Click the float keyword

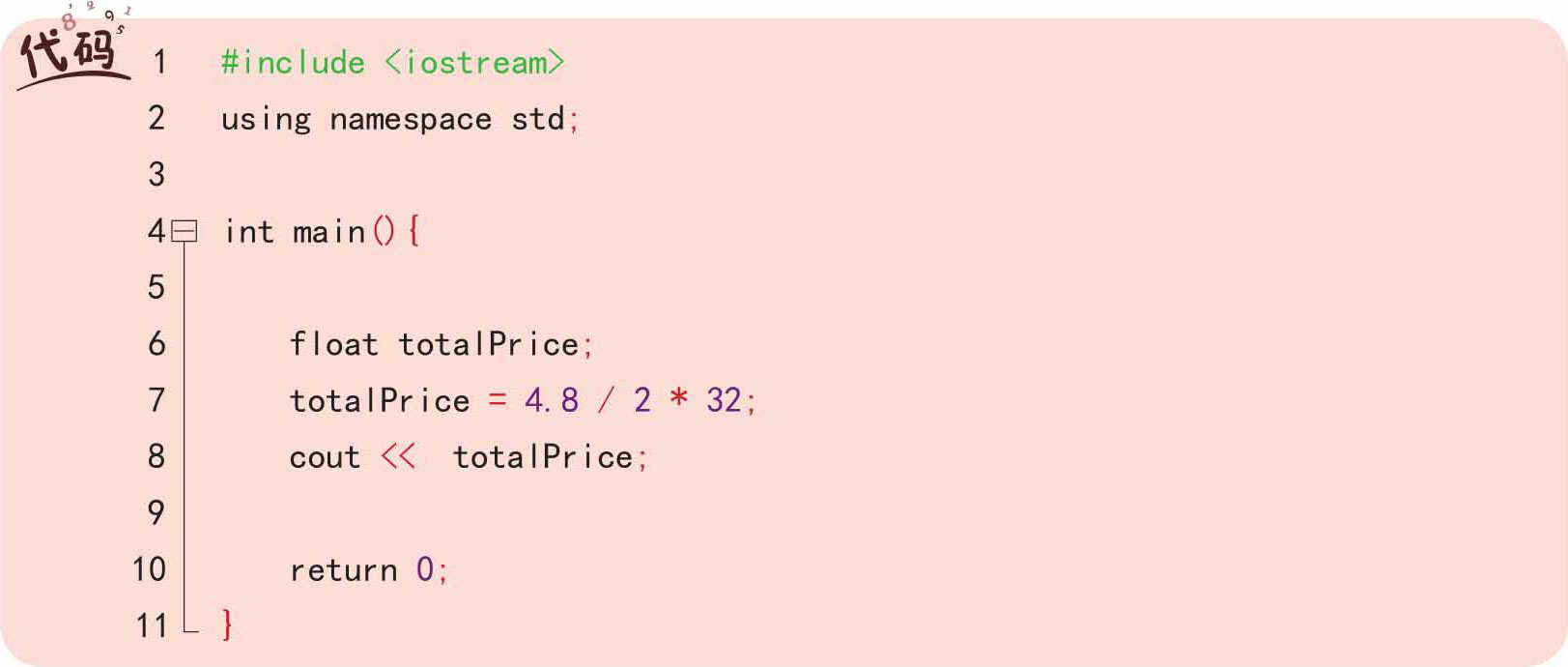[x=333, y=344]
